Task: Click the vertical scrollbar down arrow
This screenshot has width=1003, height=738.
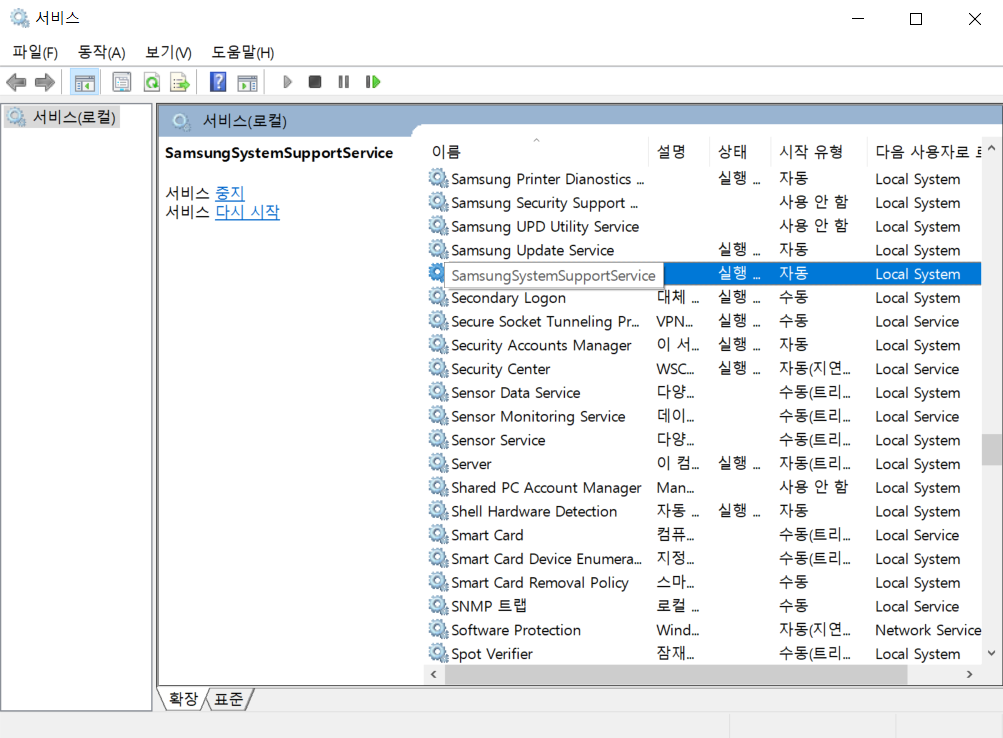Action: click(991, 653)
